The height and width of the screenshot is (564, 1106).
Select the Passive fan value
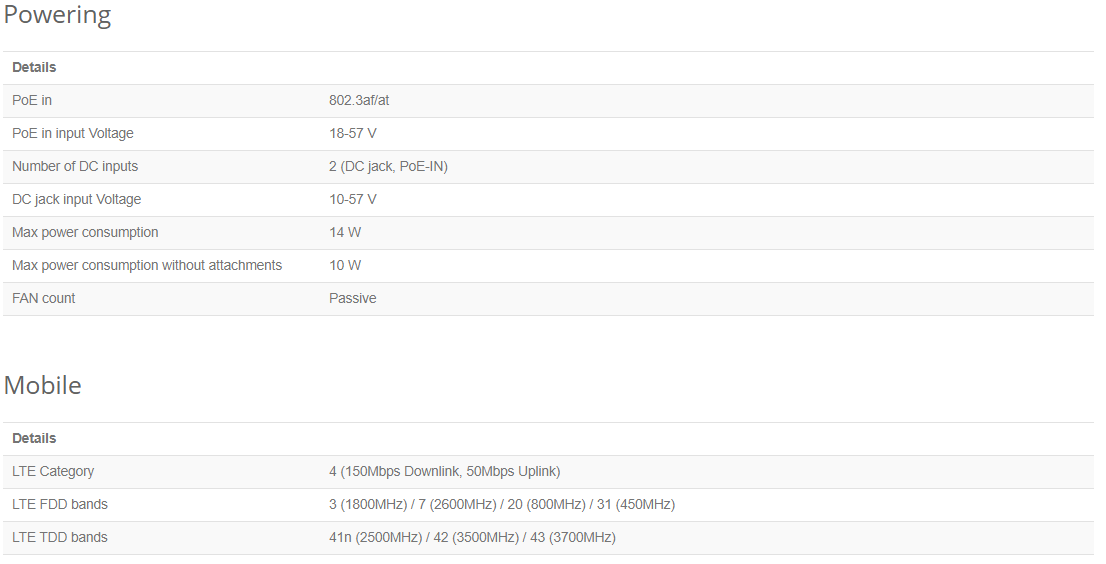pyautogui.click(x=353, y=298)
